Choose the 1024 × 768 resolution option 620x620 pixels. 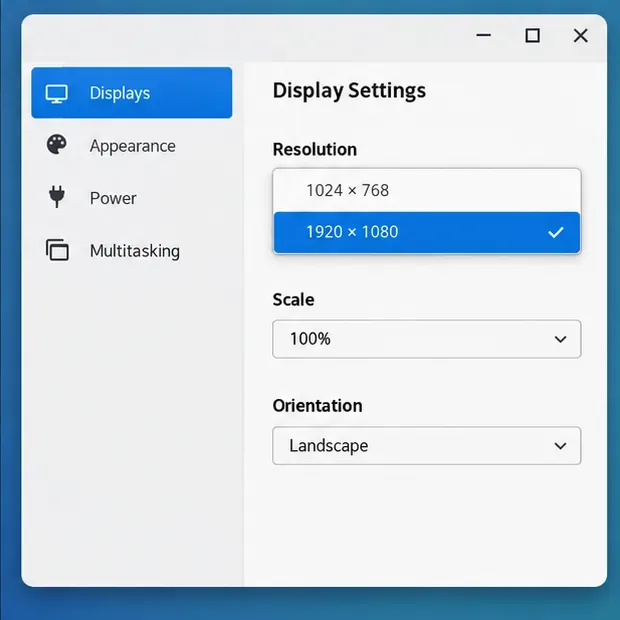pos(427,191)
